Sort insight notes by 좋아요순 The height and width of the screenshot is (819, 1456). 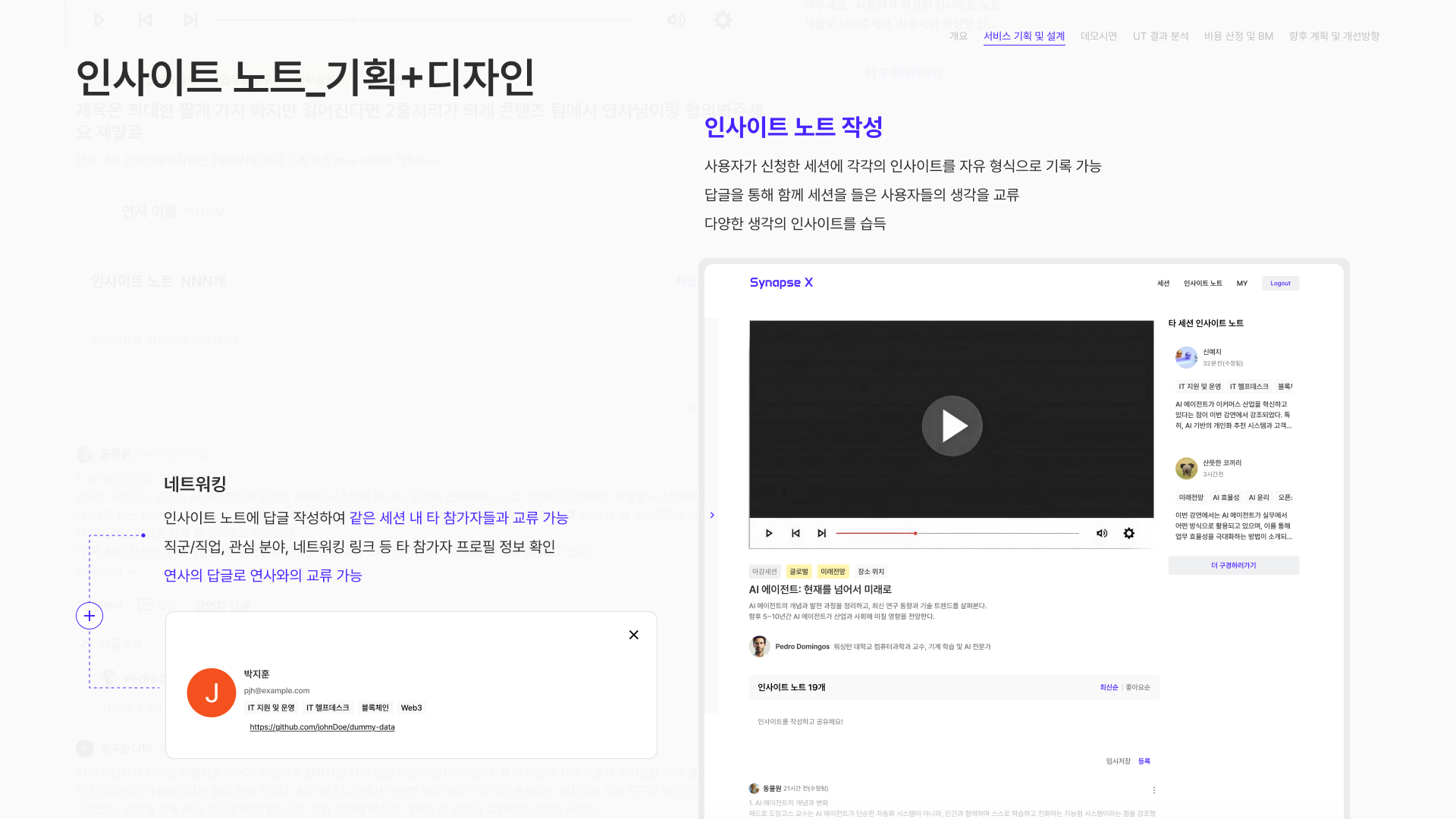pos(1137,688)
